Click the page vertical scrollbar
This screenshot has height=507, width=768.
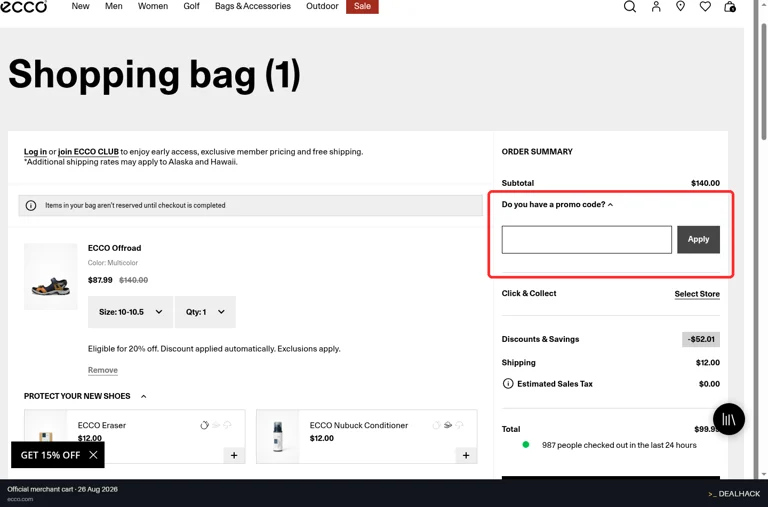[764, 81]
